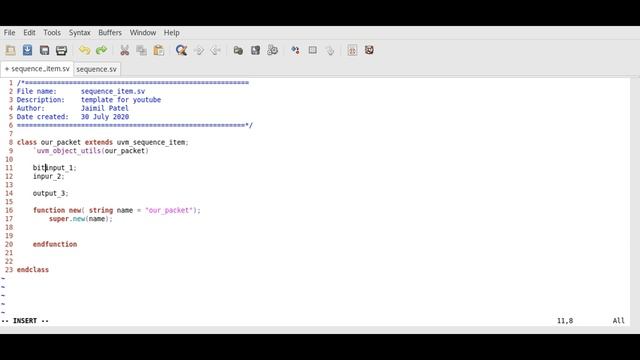Switch to the sequence.sv tab
The height and width of the screenshot is (360, 640).
point(96,69)
